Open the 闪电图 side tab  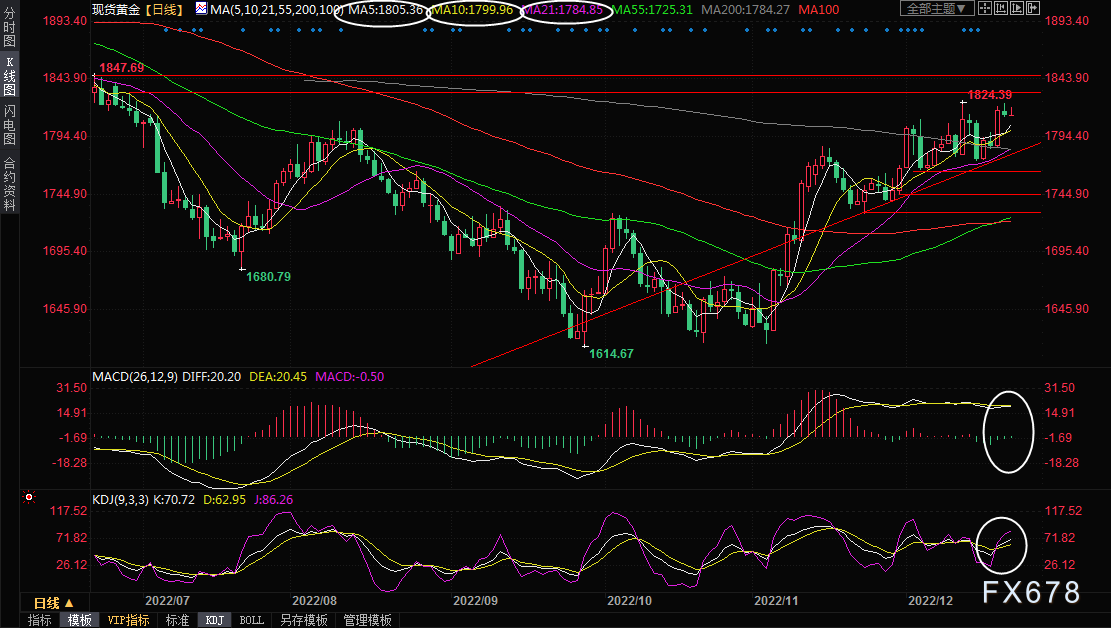[9, 124]
